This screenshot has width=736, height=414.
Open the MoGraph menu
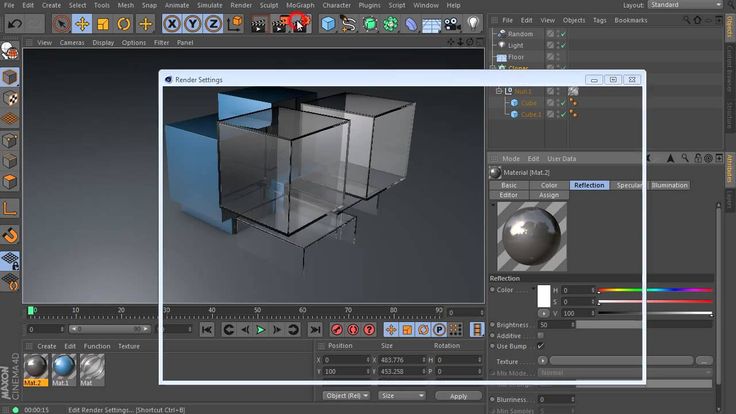pos(300,5)
